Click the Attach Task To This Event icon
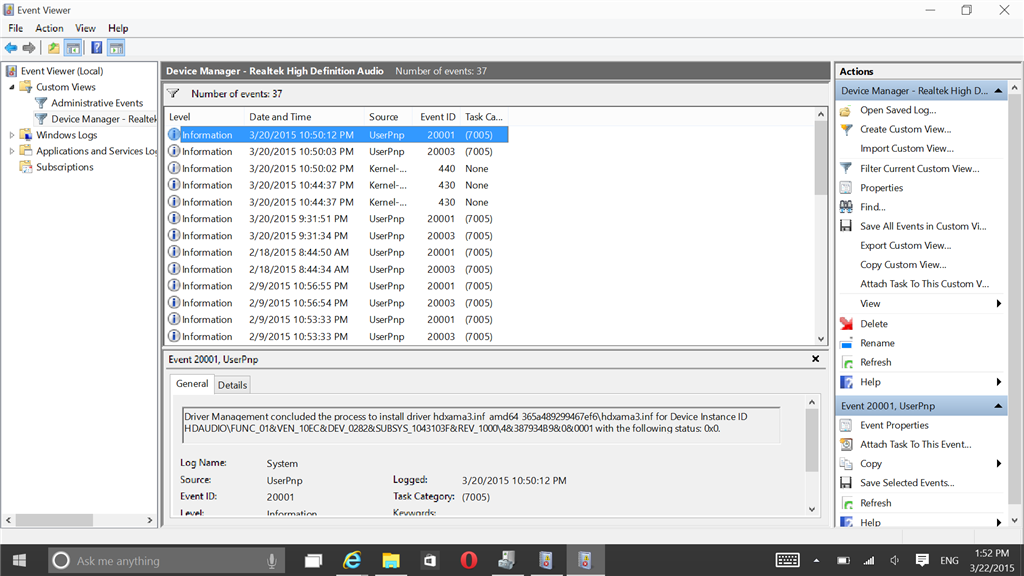The width and height of the screenshot is (1024, 576). (x=846, y=444)
